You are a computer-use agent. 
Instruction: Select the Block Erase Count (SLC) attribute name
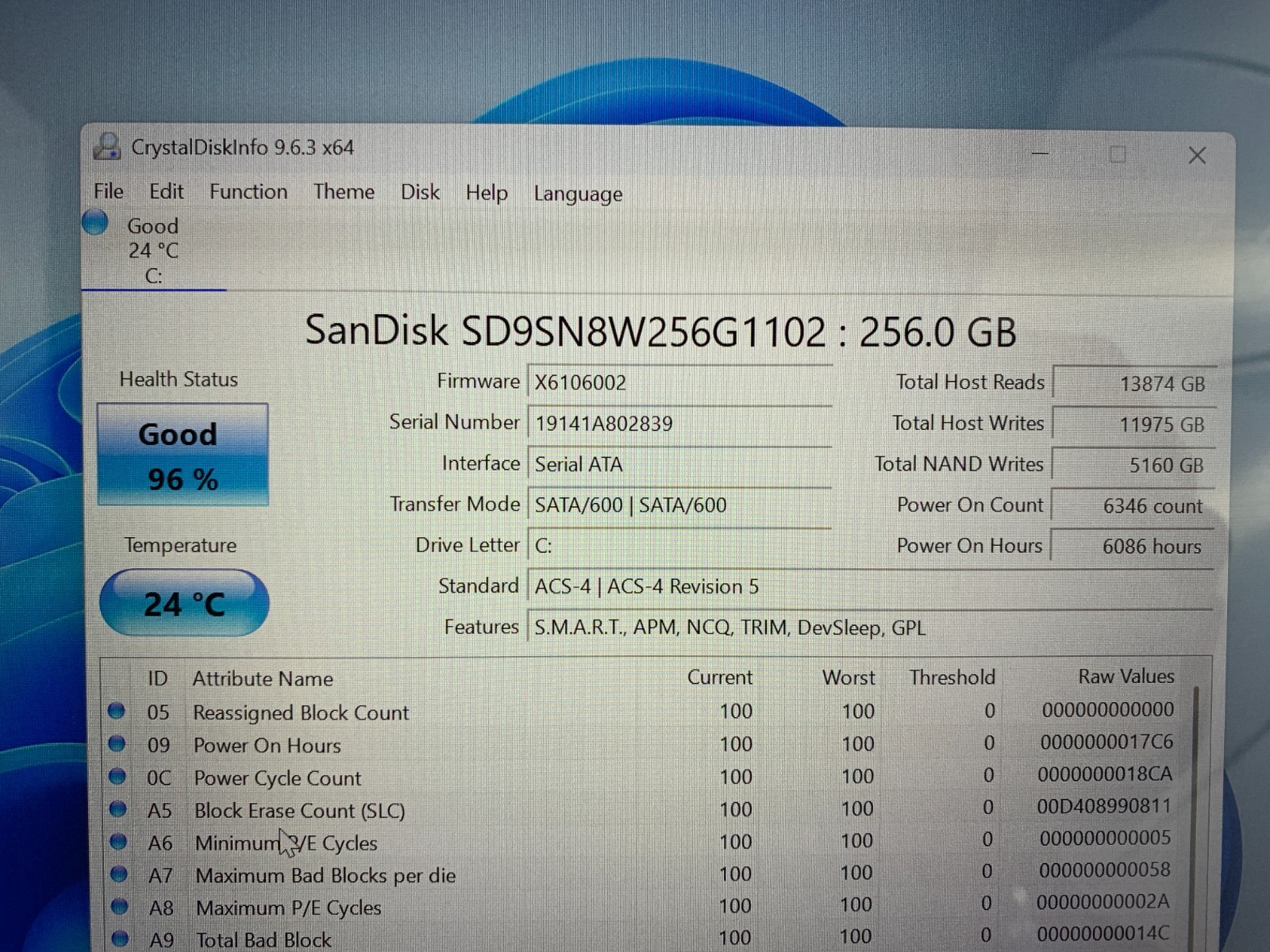pos(300,811)
